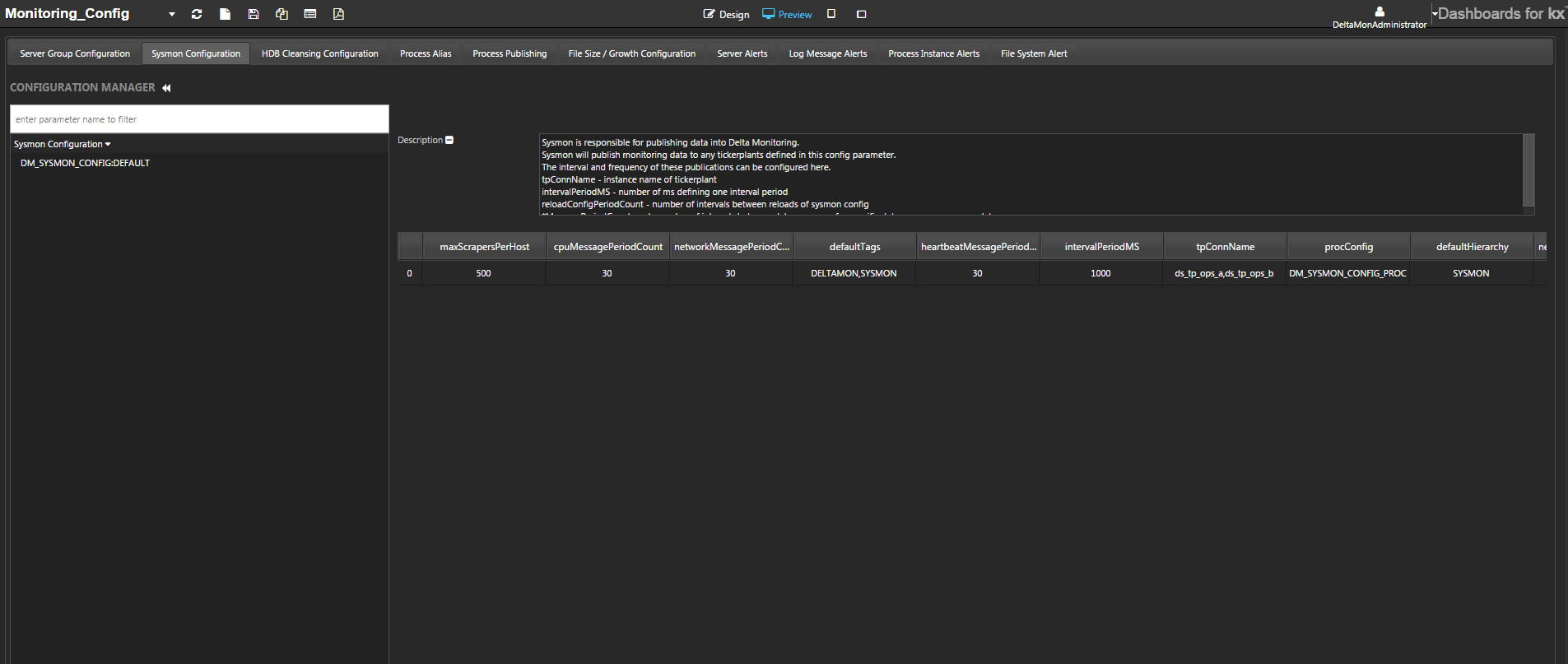Open the Process Instance Alerts tab
Viewport: 1568px width, 664px height.
click(934, 53)
